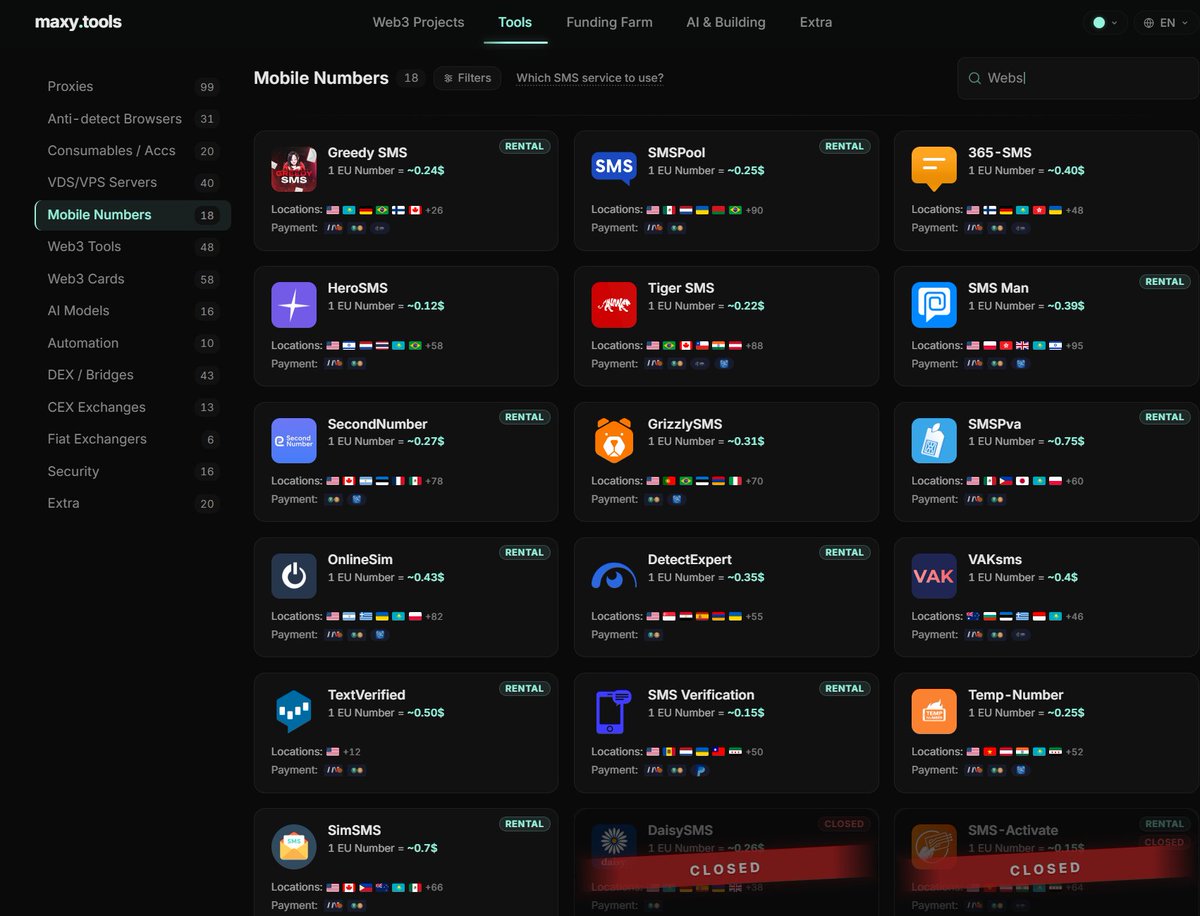Select Automation sidebar item
The image size is (1200, 916).
pos(132,343)
